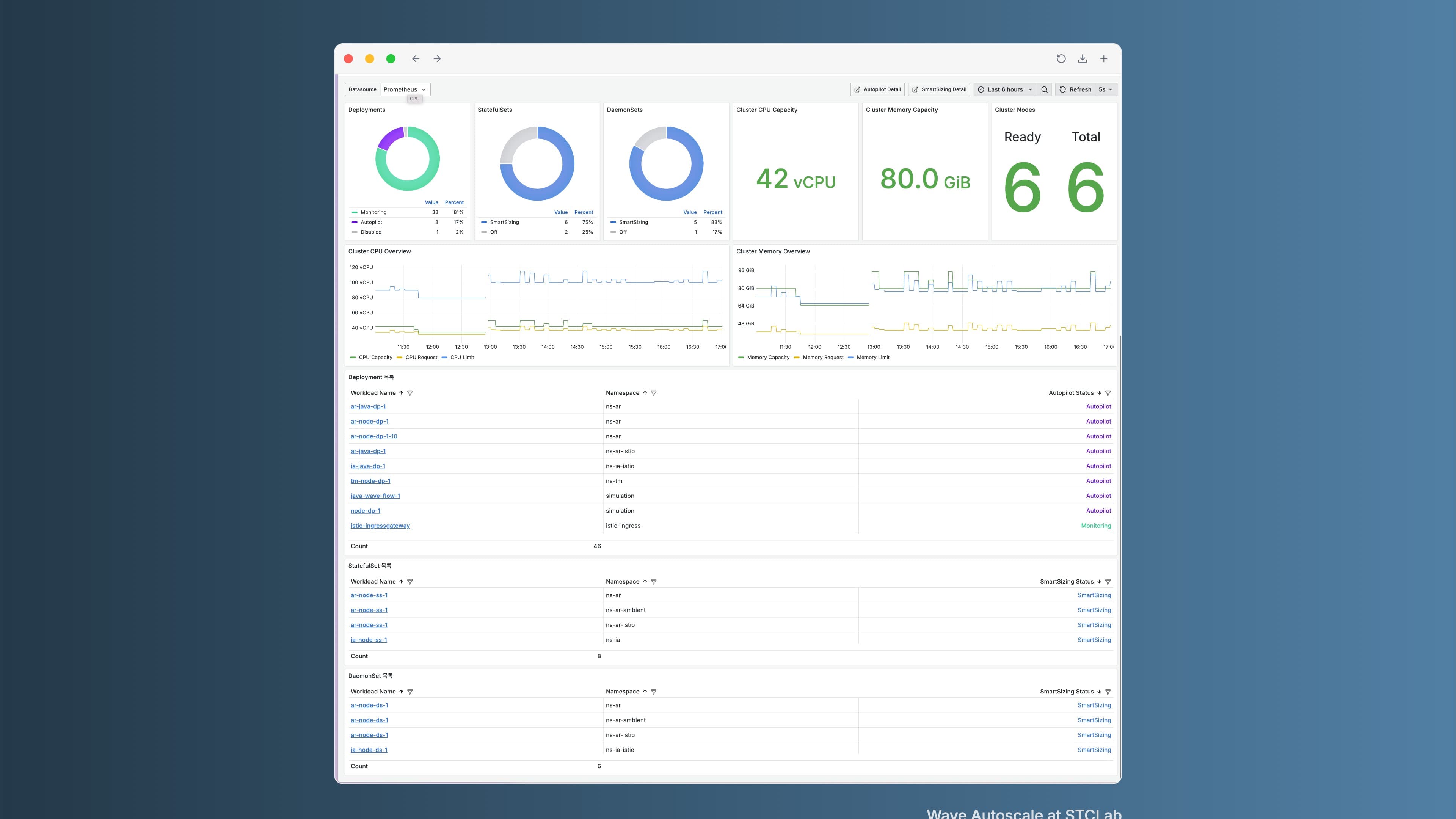Toggle CPU Limit legend series

(x=462, y=357)
